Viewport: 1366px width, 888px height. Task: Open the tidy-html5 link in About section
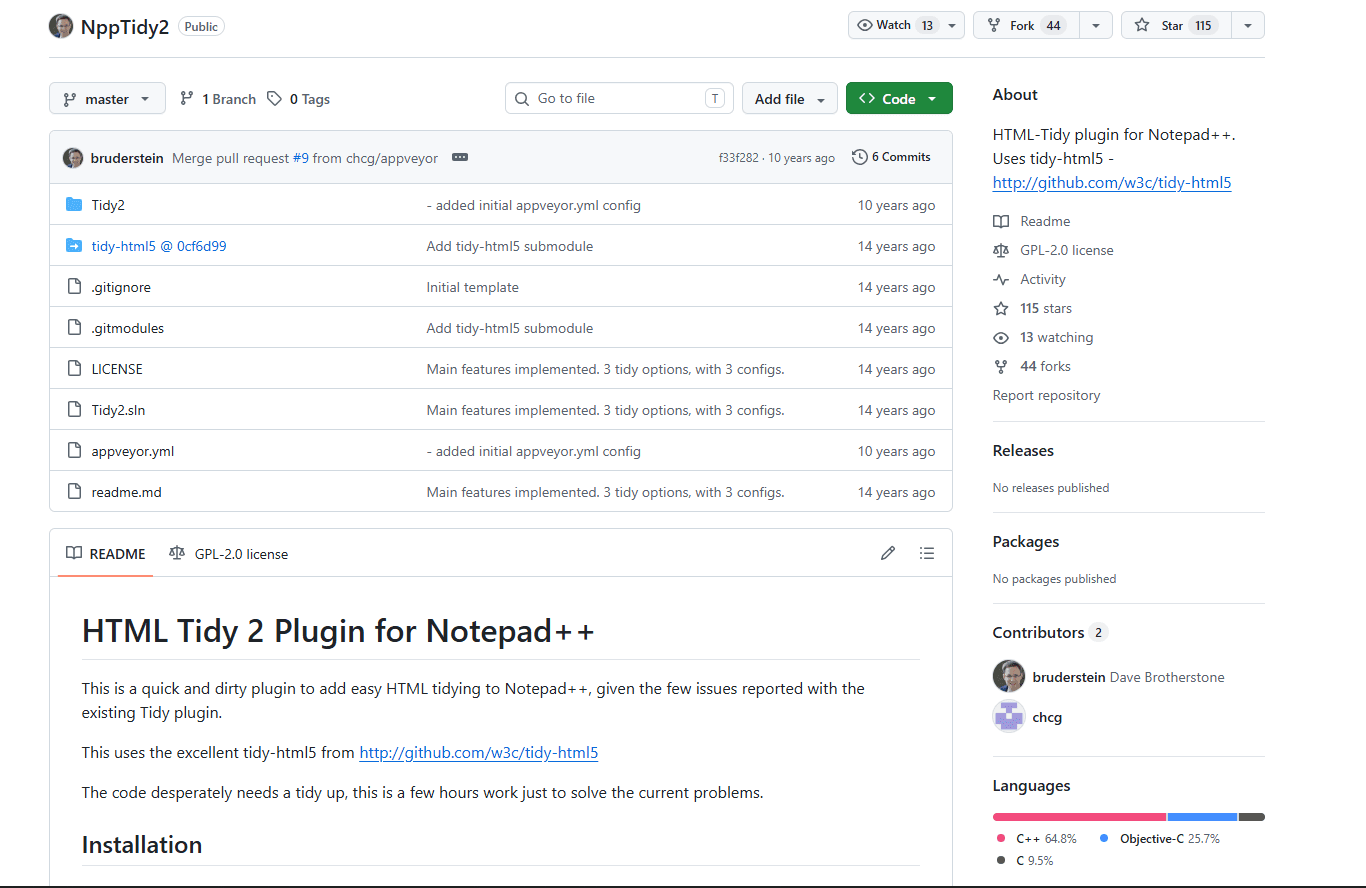pyautogui.click(x=1112, y=183)
